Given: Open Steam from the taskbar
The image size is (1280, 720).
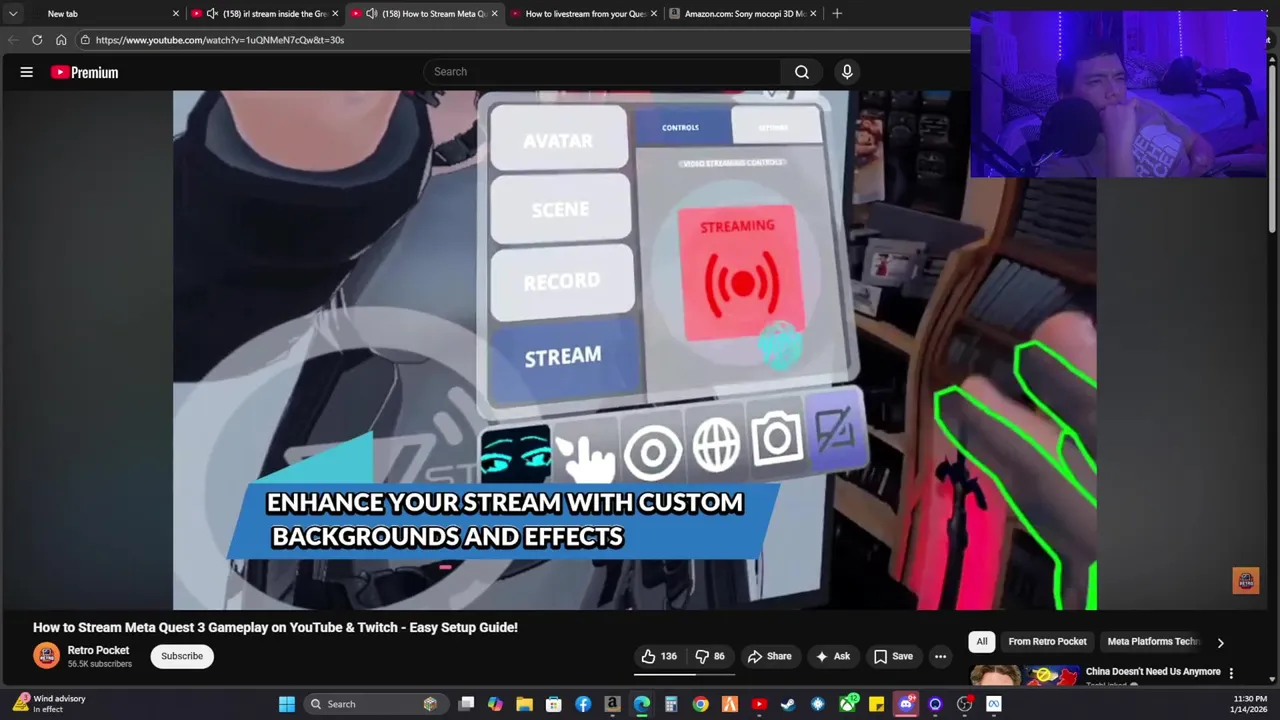Looking at the screenshot, I should (788, 704).
